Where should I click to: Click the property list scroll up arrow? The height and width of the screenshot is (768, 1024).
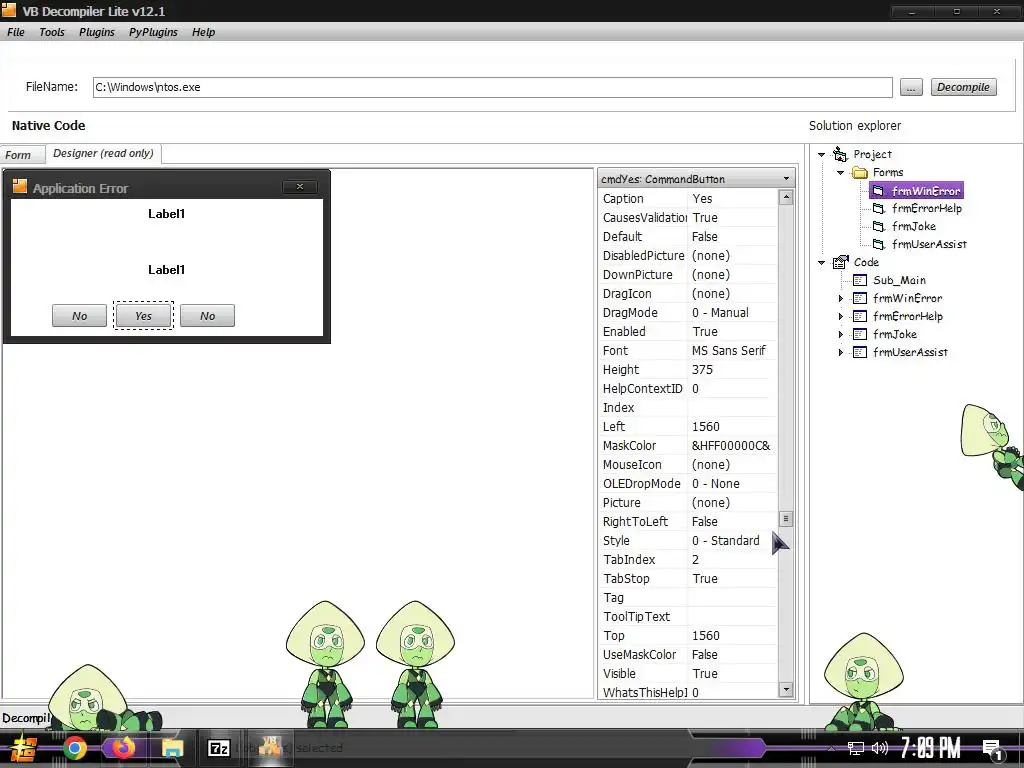coord(786,197)
